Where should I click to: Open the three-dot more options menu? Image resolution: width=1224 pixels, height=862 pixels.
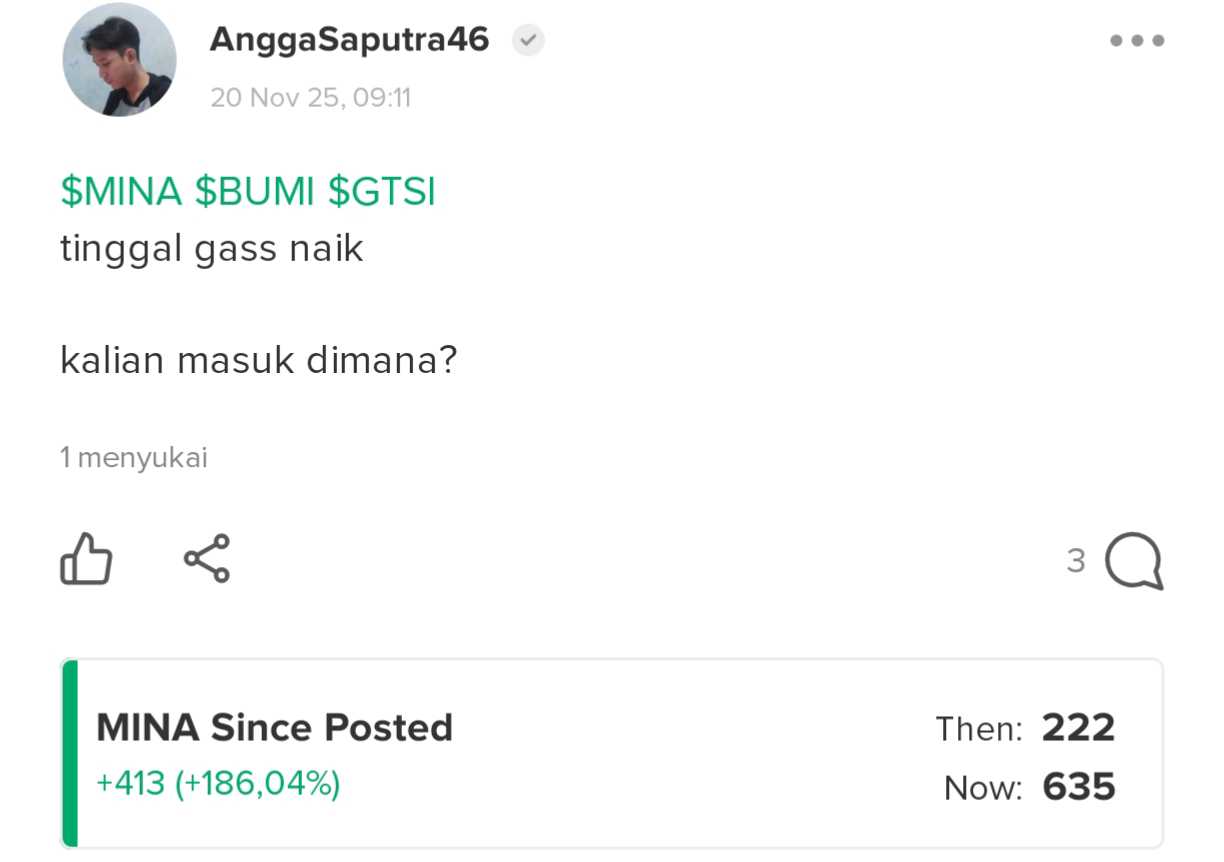tap(1137, 41)
